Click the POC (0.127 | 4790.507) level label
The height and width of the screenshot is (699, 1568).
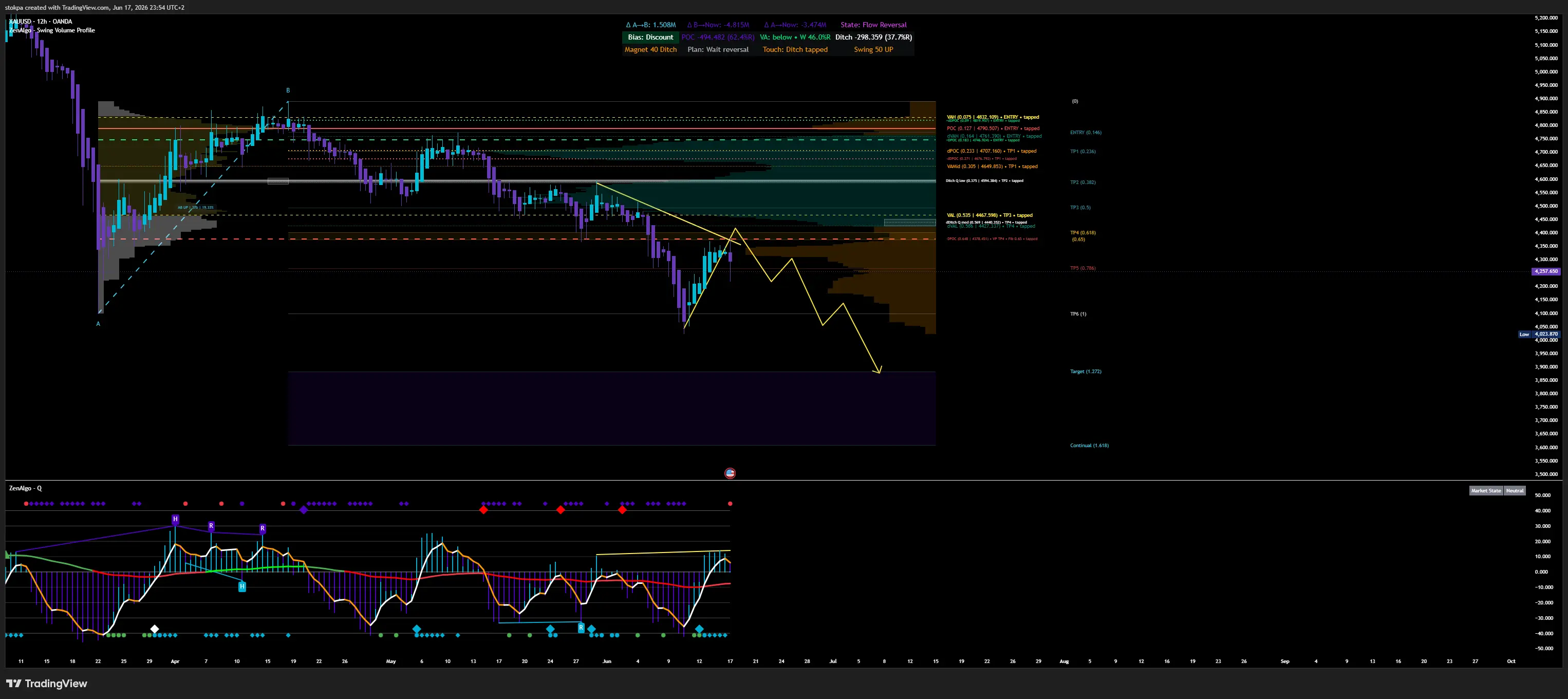click(993, 128)
